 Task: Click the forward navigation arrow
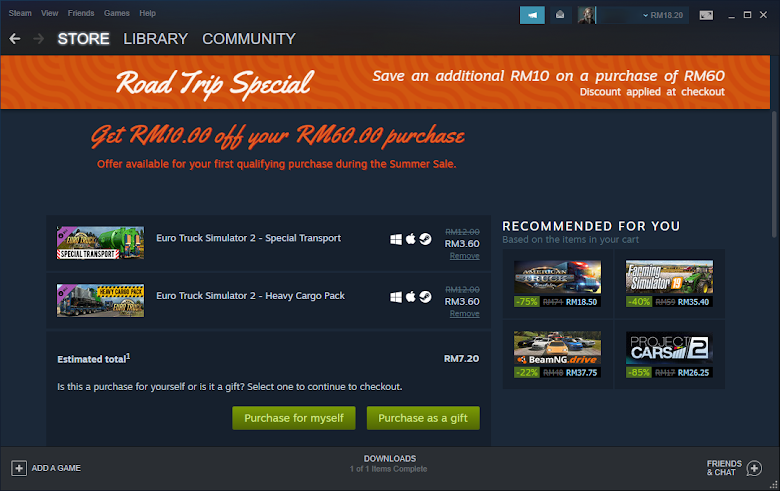[38, 39]
